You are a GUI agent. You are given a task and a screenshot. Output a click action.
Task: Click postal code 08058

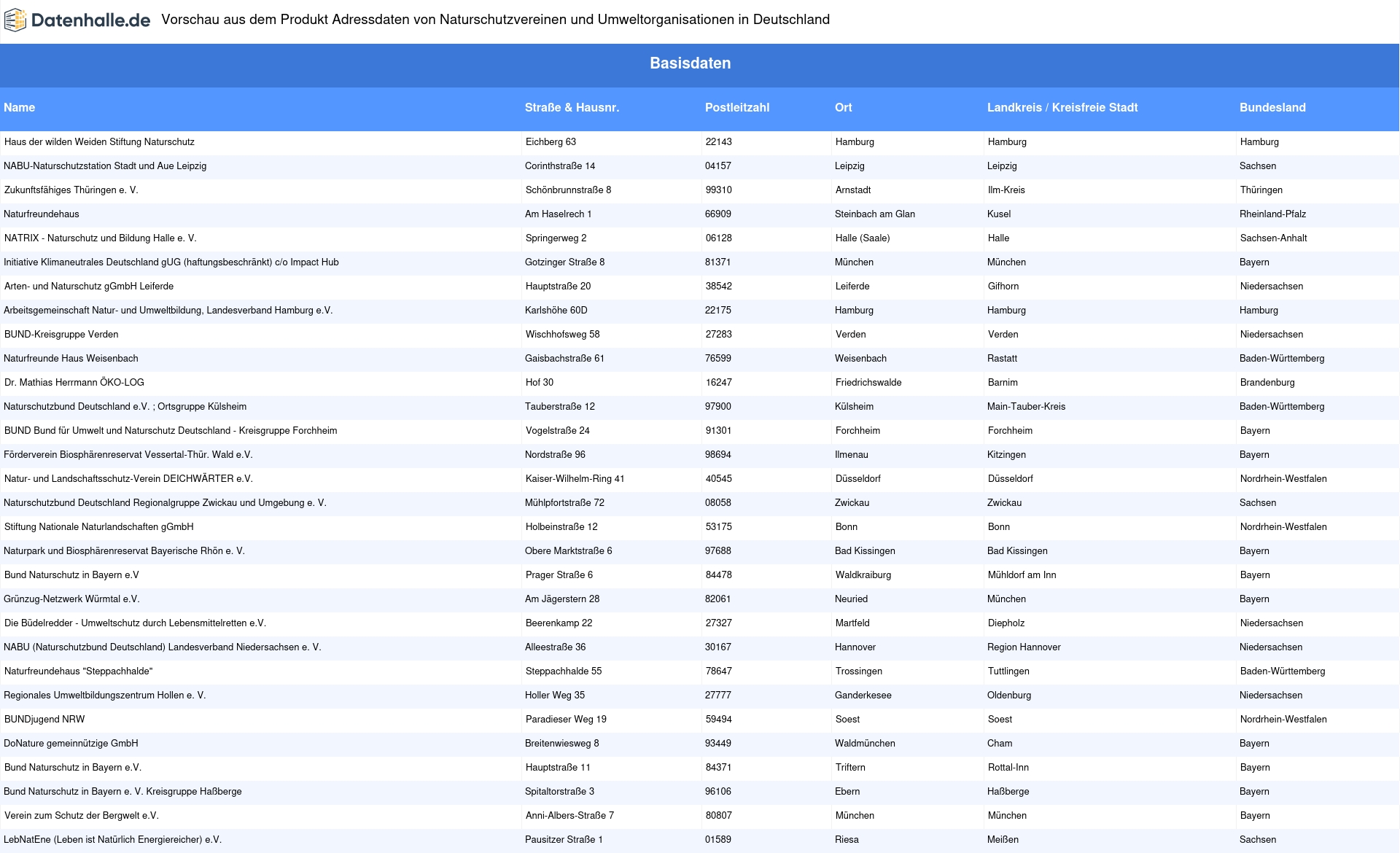coord(718,503)
